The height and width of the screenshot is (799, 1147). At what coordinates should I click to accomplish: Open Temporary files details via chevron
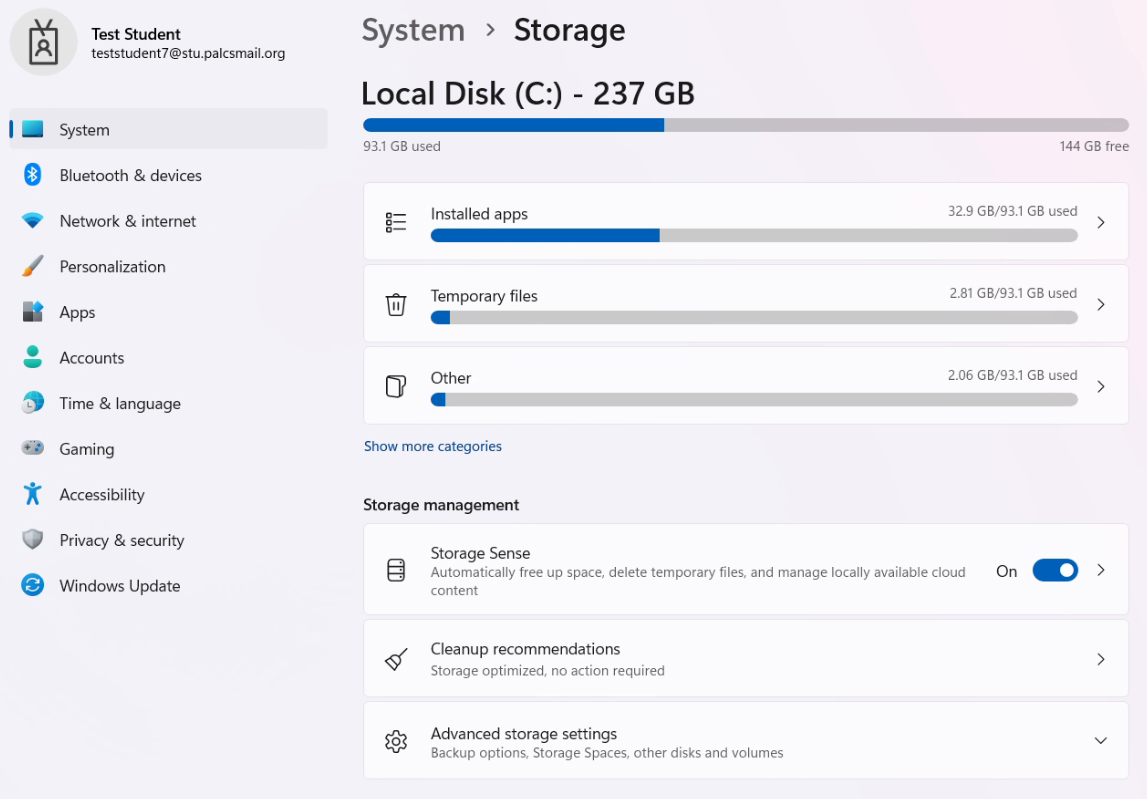point(1101,304)
